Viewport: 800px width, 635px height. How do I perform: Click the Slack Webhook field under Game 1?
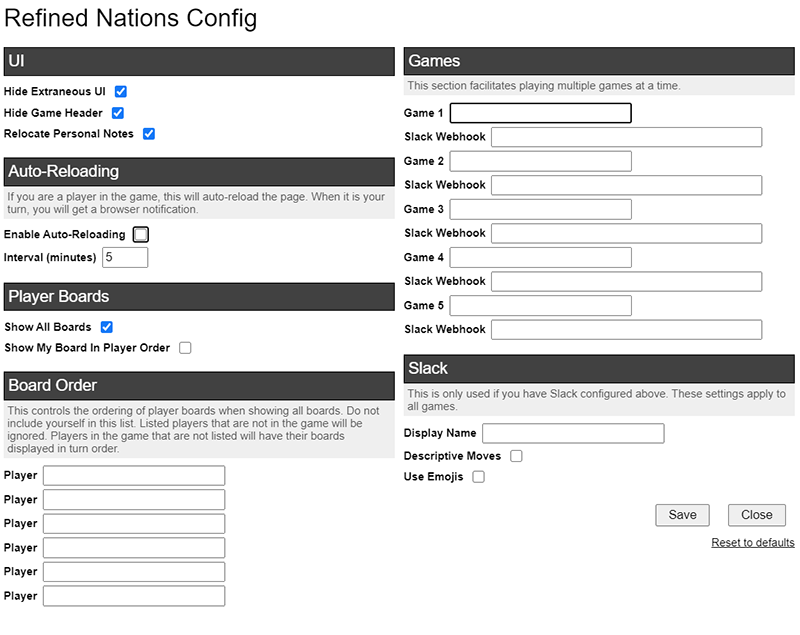(x=627, y=137)
